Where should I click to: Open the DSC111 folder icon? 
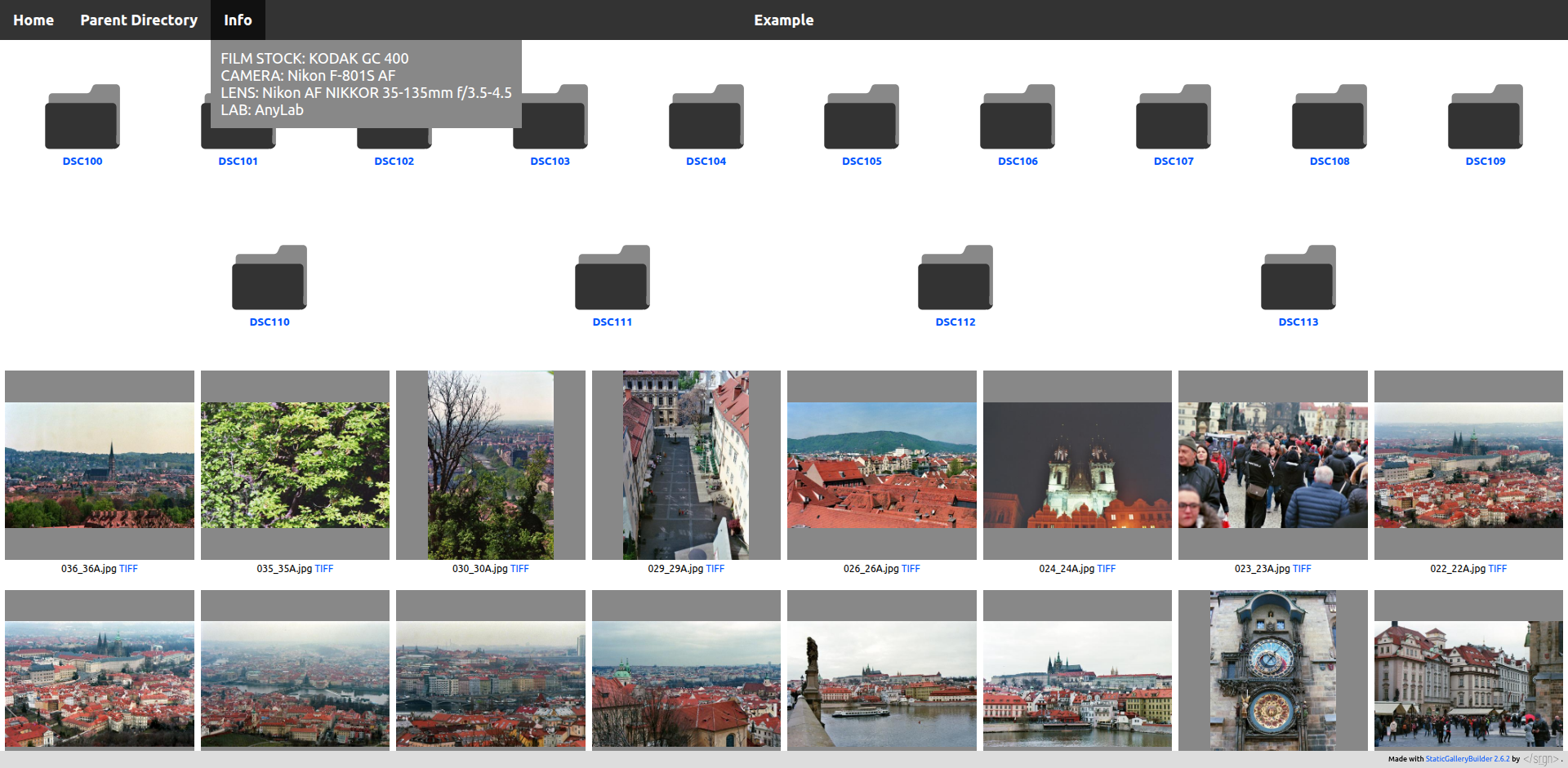[x=612, y=277]
